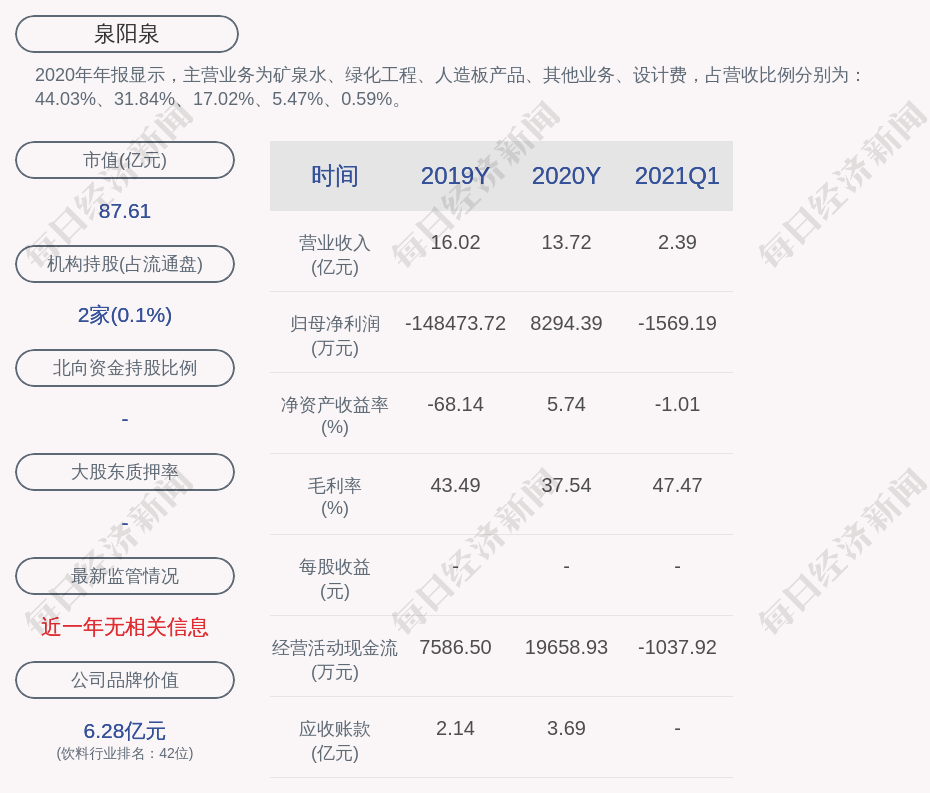Click the 净资产收益率(%) row label

click(335, 416)
